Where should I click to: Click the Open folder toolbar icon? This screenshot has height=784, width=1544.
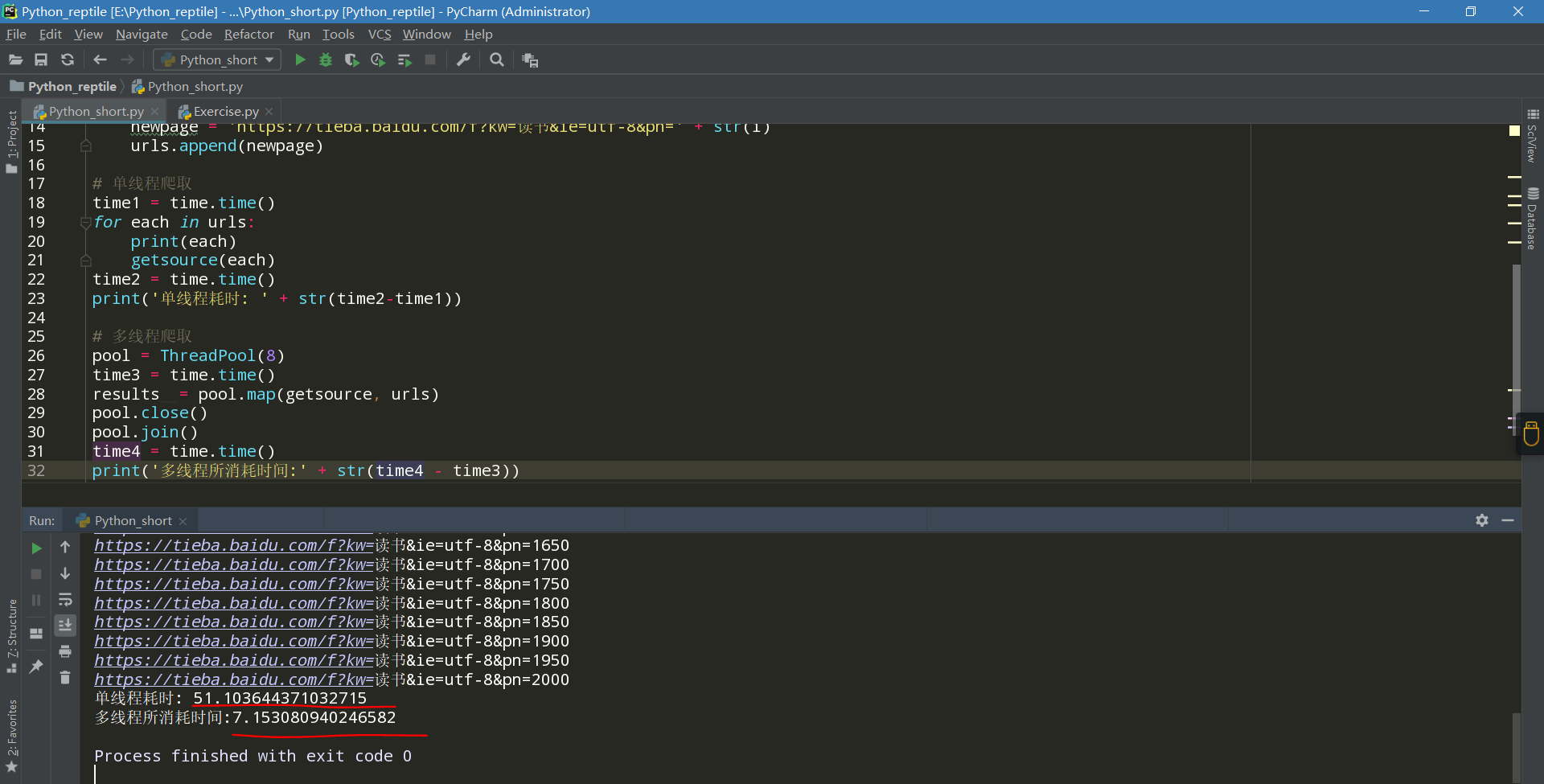pyautogui.click(x=15, y=60)
